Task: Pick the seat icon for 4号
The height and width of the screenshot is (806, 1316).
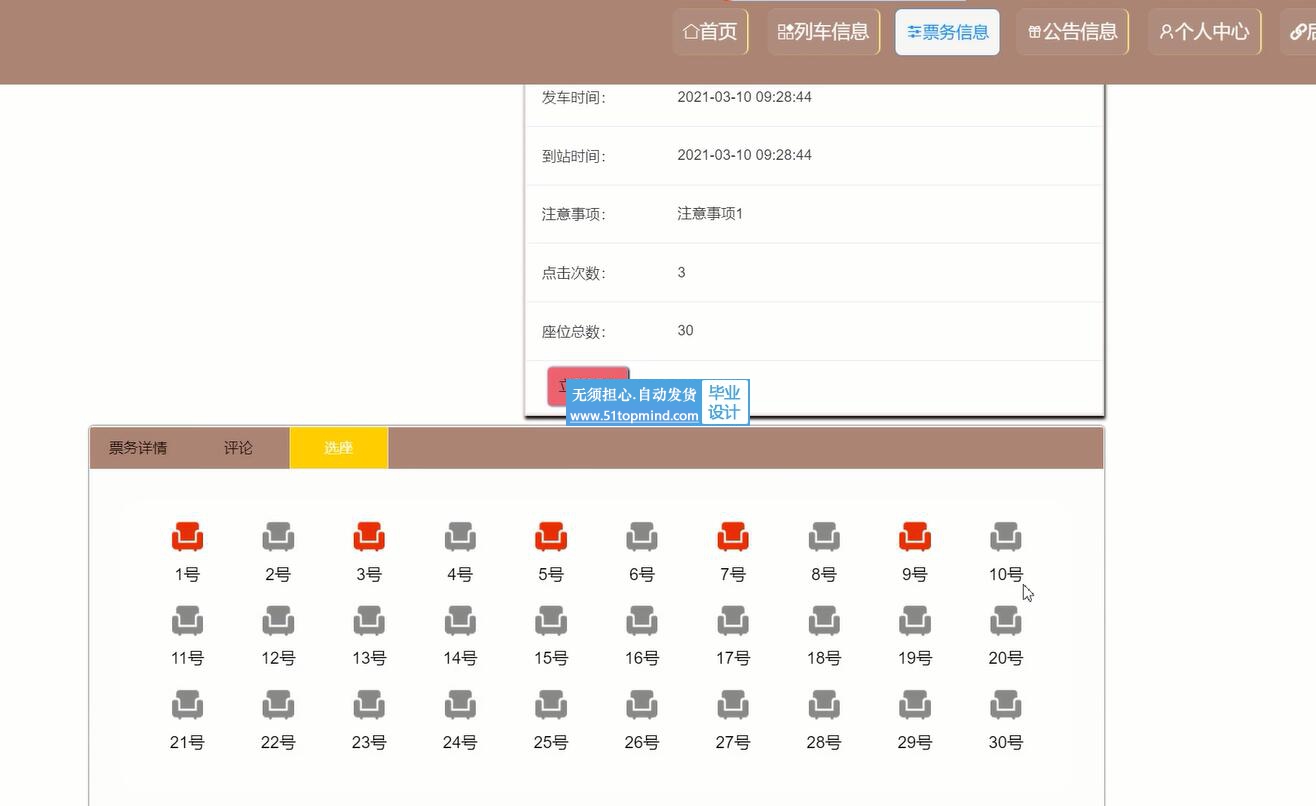Action: [x=460, y=537]
